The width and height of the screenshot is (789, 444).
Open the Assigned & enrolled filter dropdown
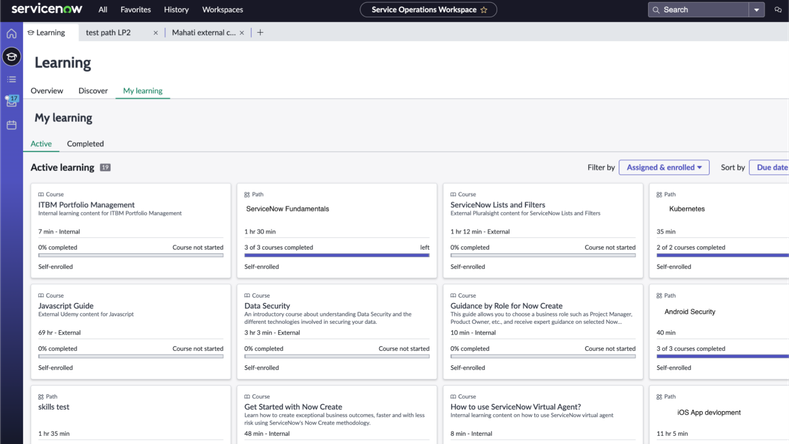pos(664,167)
